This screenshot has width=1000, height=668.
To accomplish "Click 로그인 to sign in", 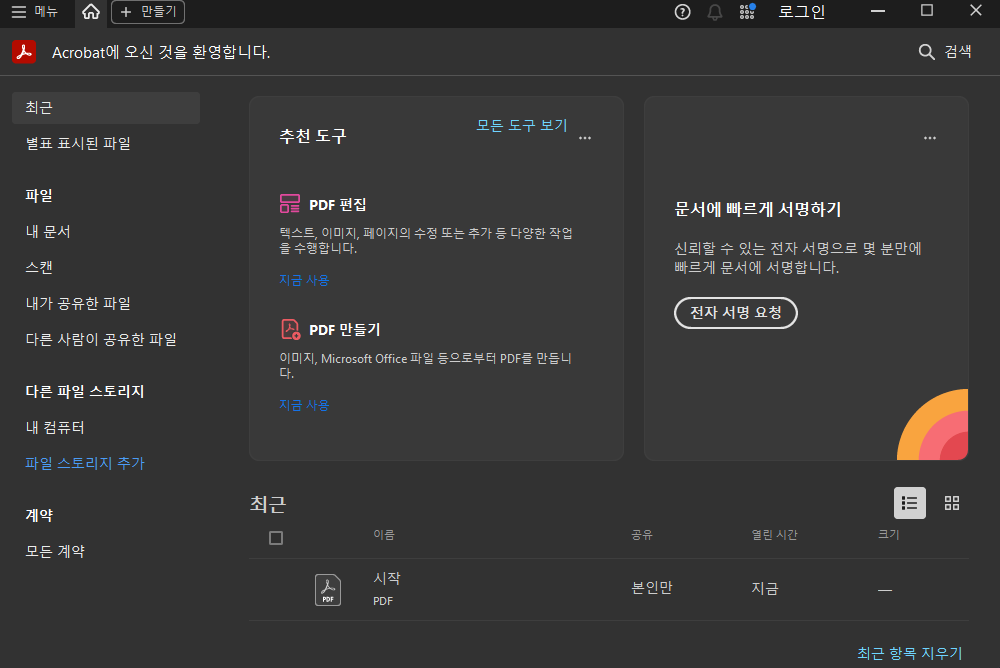I will click(802, 11).
